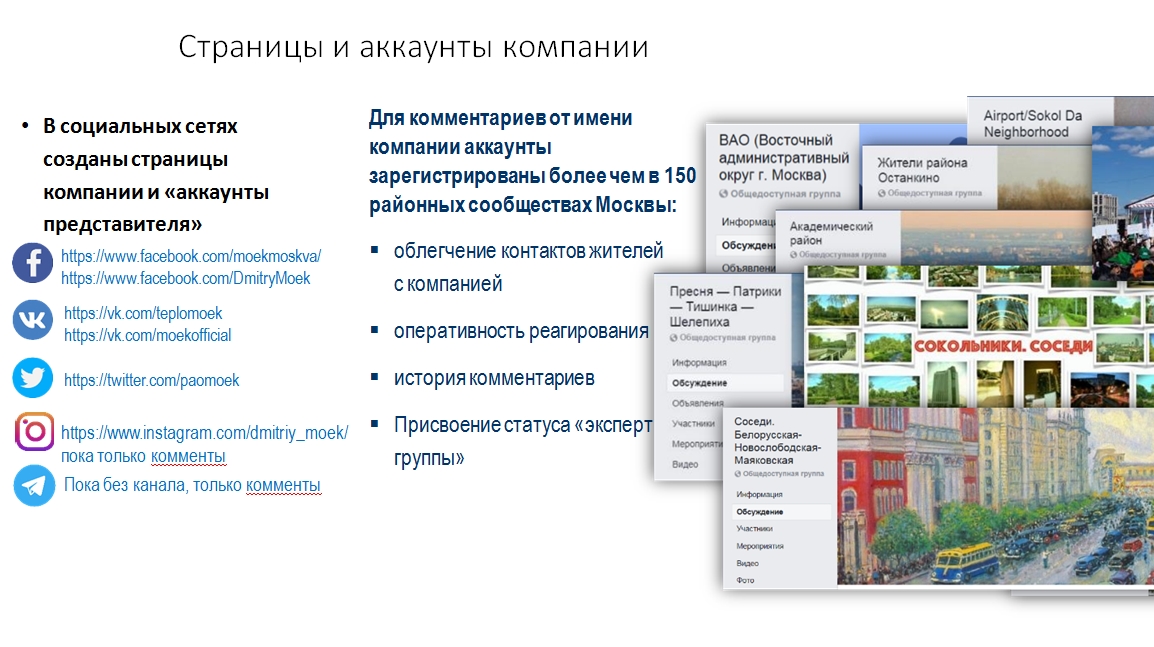Click the Instagram camera icon
The width and height of the screenshot is (1154, 647).
point(35,432)
